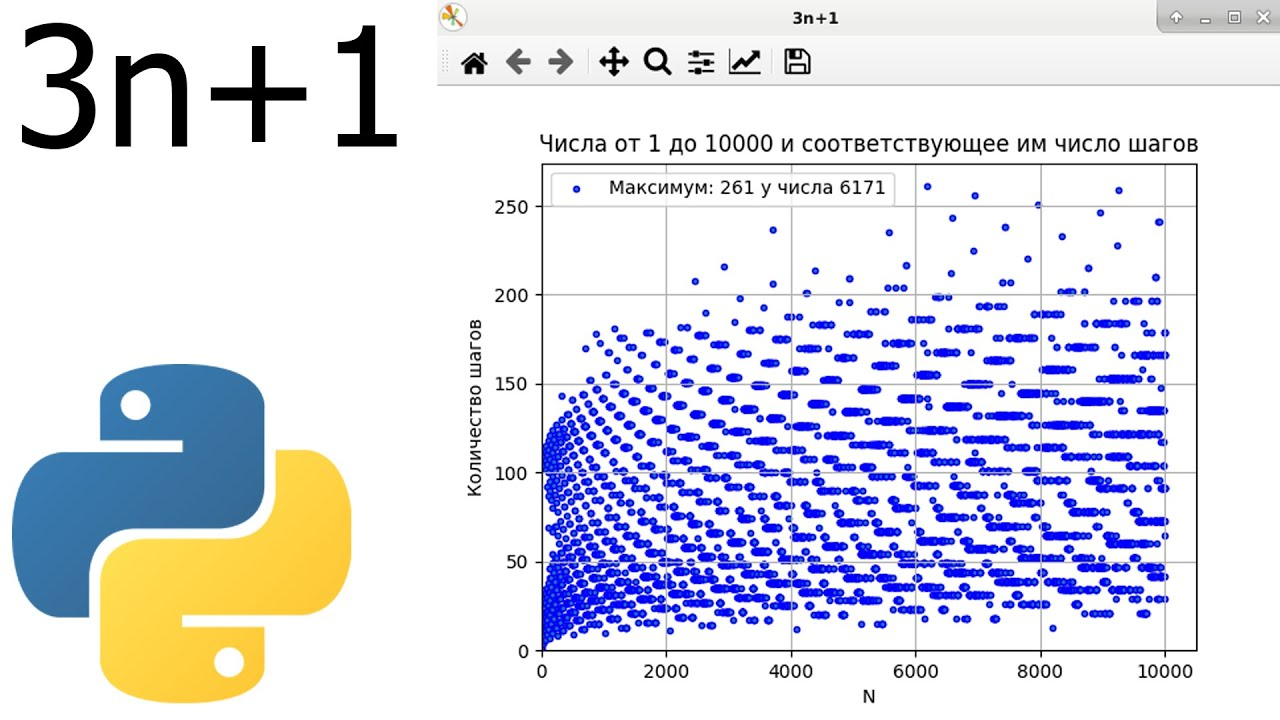Click the matplotlib app icon in title bar

[x=454, y=17]
